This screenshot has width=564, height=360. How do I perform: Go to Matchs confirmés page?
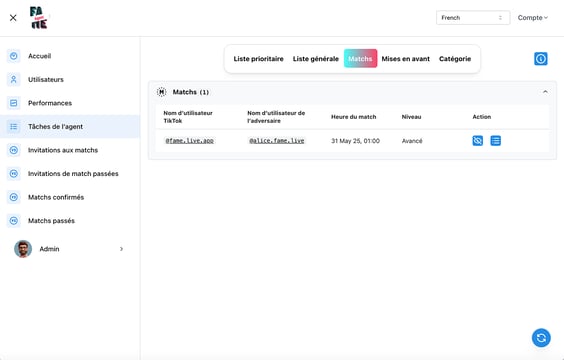(x=56, y=197)
